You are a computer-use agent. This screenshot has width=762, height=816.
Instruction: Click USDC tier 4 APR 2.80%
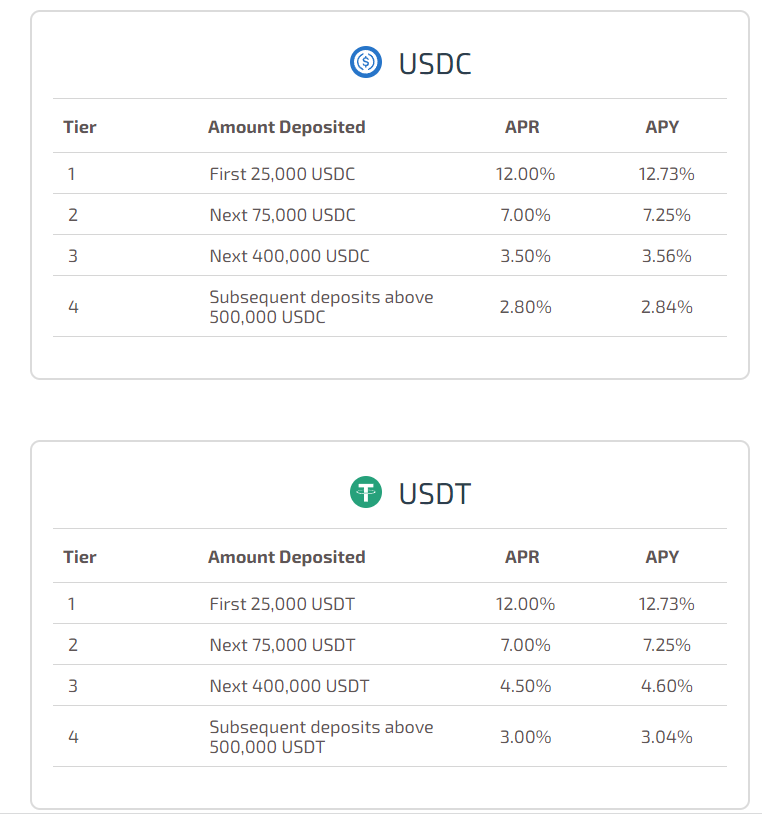(x=525, y=307)
